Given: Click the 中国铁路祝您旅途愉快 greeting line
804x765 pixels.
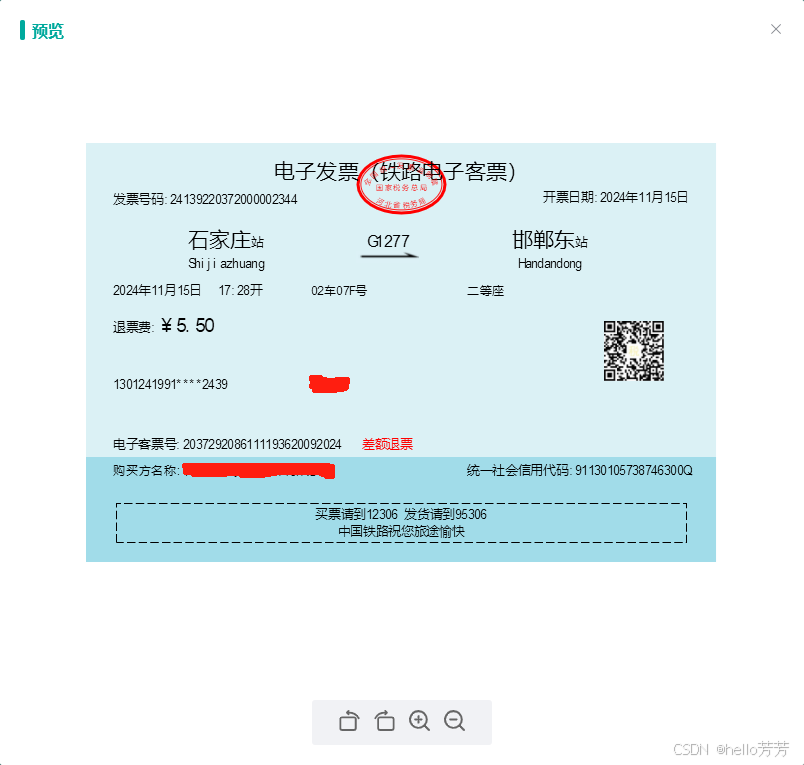Looking at the screenshot, I should 401,531.
